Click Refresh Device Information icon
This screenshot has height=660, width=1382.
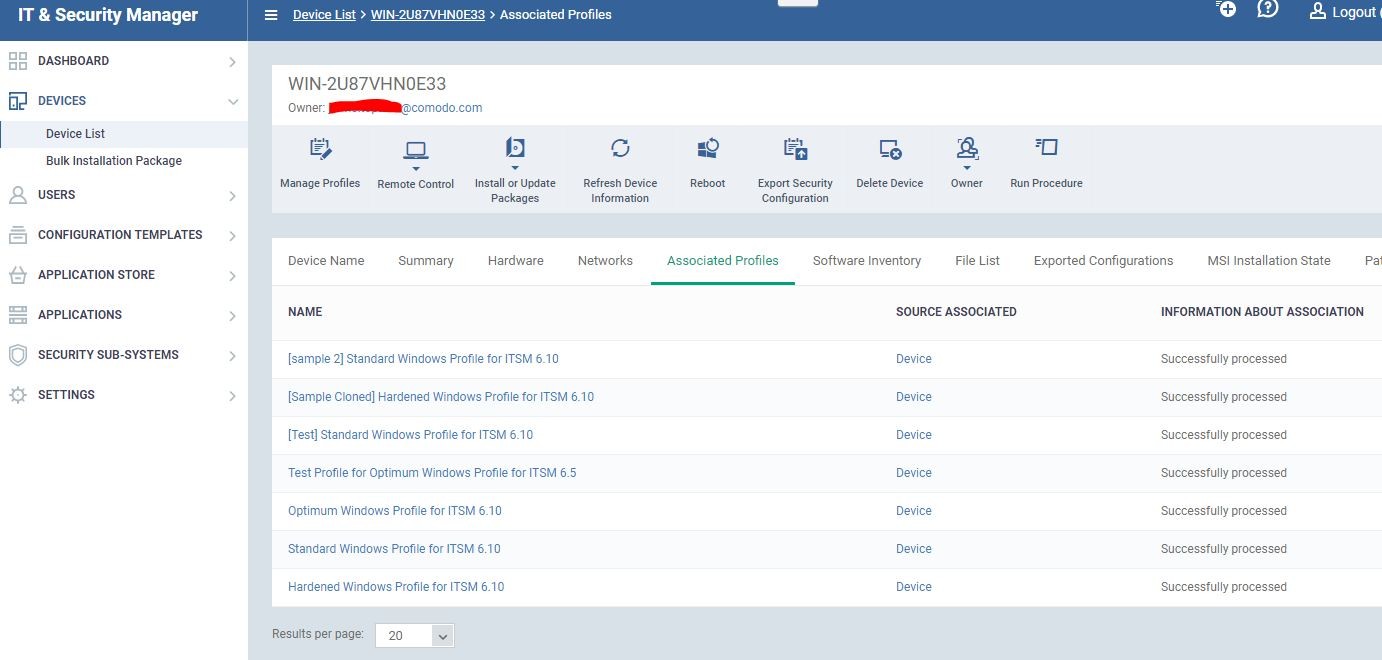[x=620, y=148]
